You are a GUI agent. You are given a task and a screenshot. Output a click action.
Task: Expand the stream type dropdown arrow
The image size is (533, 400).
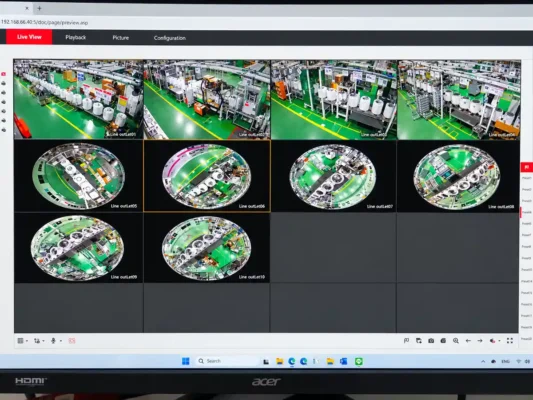[x=43, y=341]
